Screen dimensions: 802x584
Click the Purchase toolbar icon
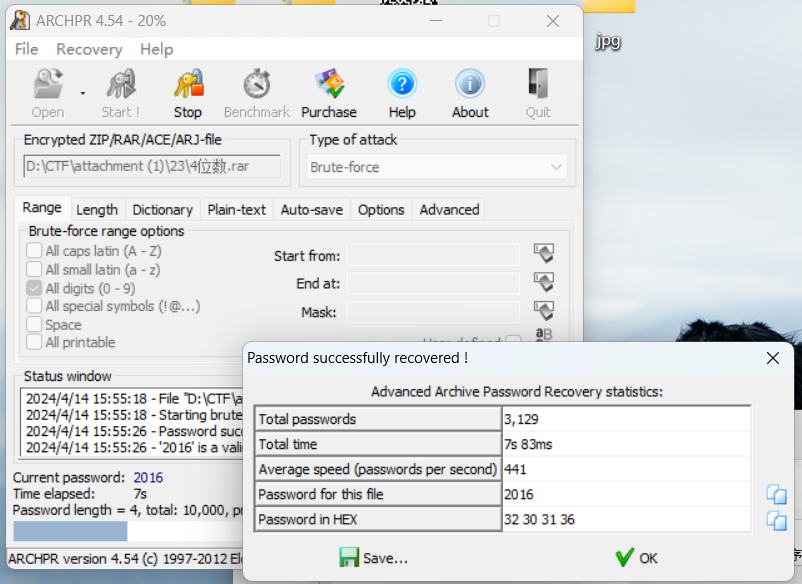coord(329,93)
